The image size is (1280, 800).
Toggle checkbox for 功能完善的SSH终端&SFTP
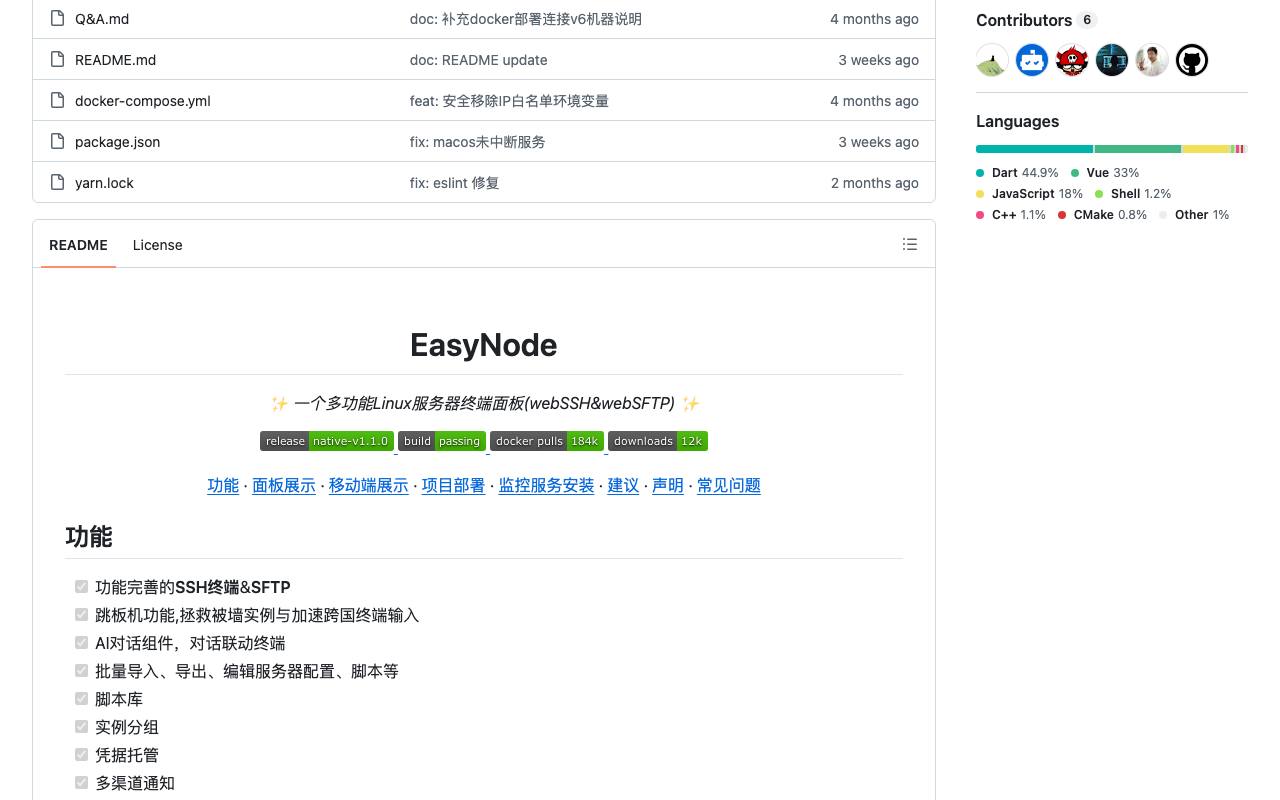[x=82, y=587]
